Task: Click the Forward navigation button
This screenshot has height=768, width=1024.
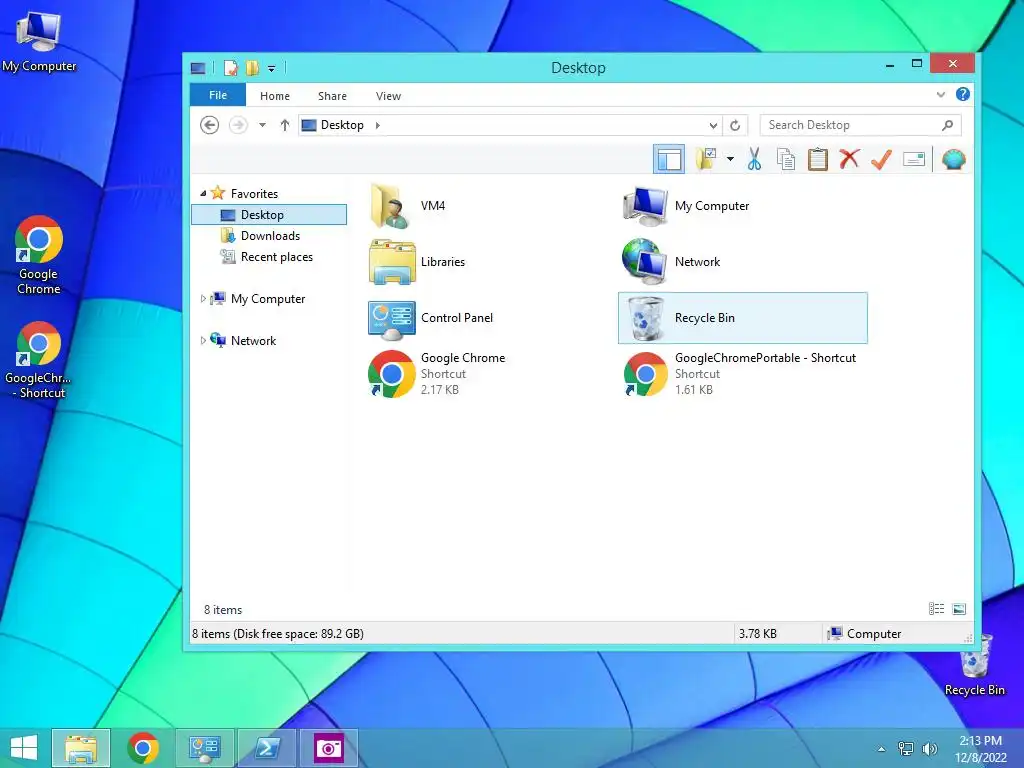Action: click(238, 125)
